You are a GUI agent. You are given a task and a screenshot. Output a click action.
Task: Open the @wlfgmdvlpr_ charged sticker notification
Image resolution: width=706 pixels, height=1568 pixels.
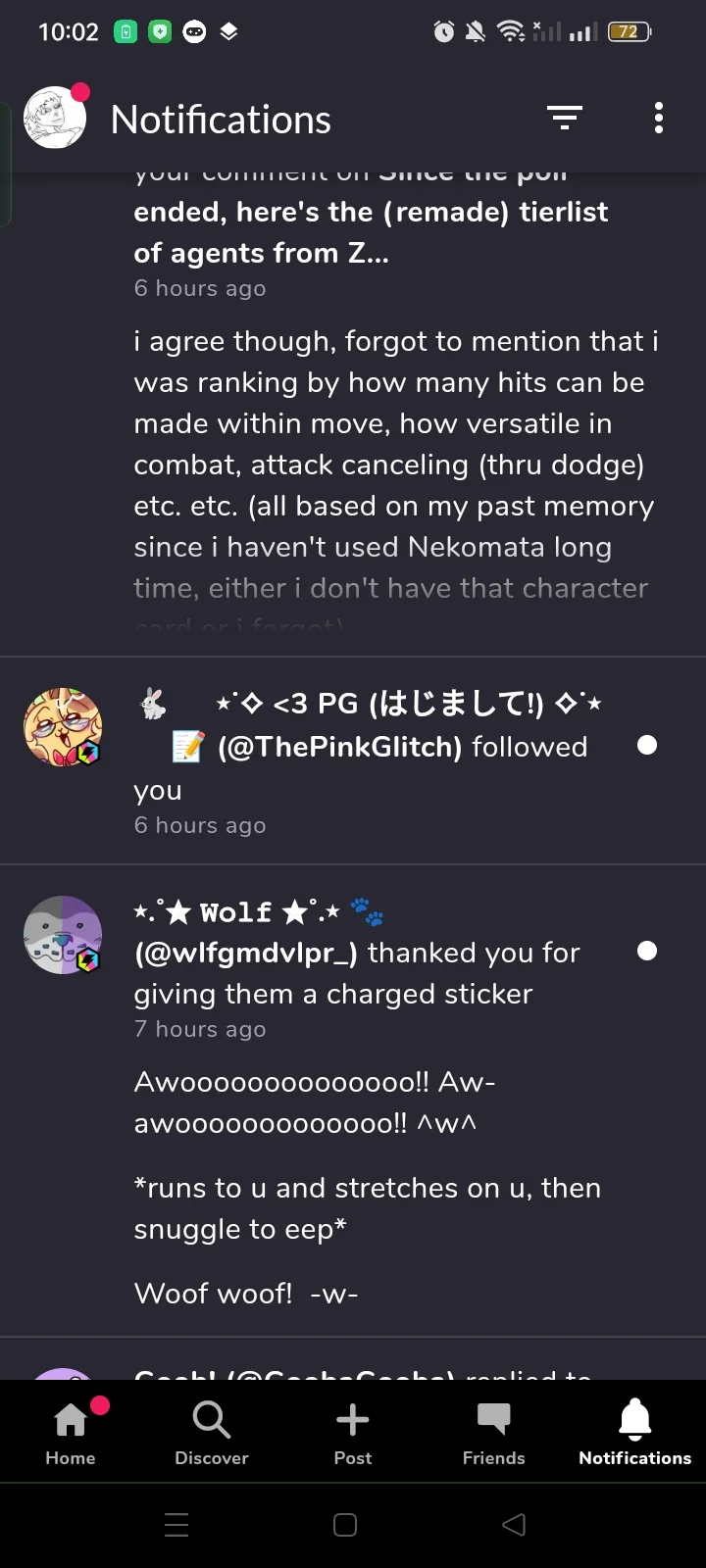[x=357, y=972]
